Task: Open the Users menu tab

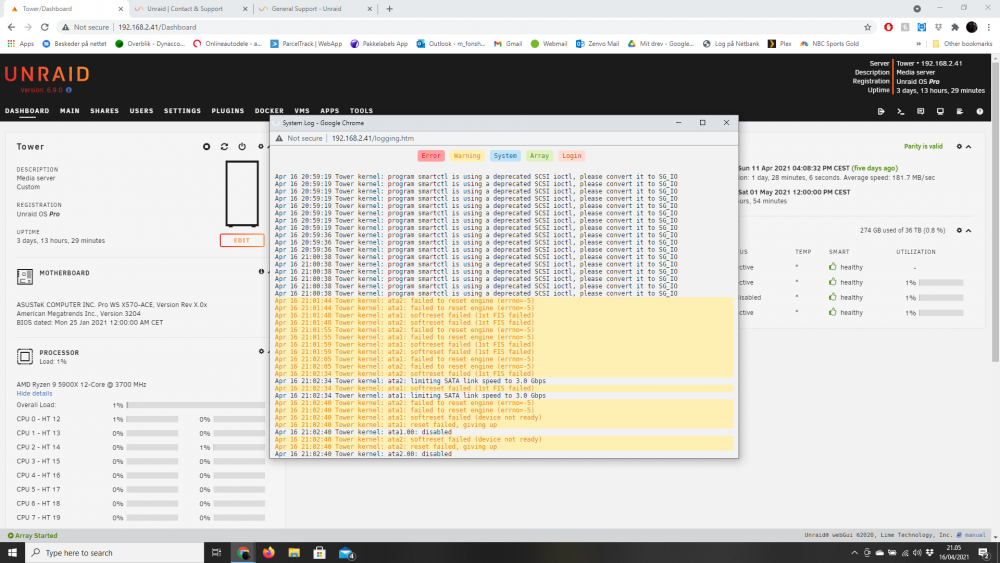Action: pos(142,111)
